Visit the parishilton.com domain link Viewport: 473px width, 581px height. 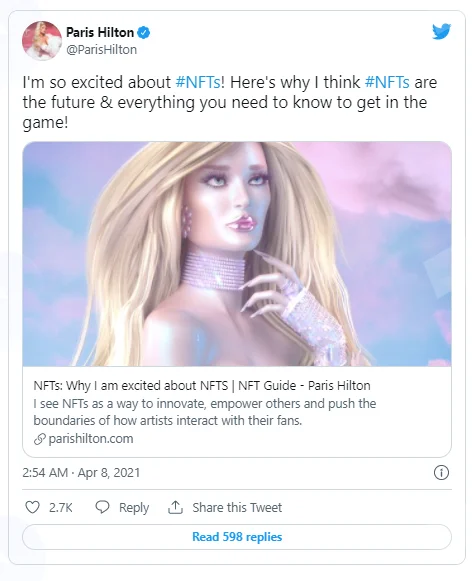coord(91,439)
